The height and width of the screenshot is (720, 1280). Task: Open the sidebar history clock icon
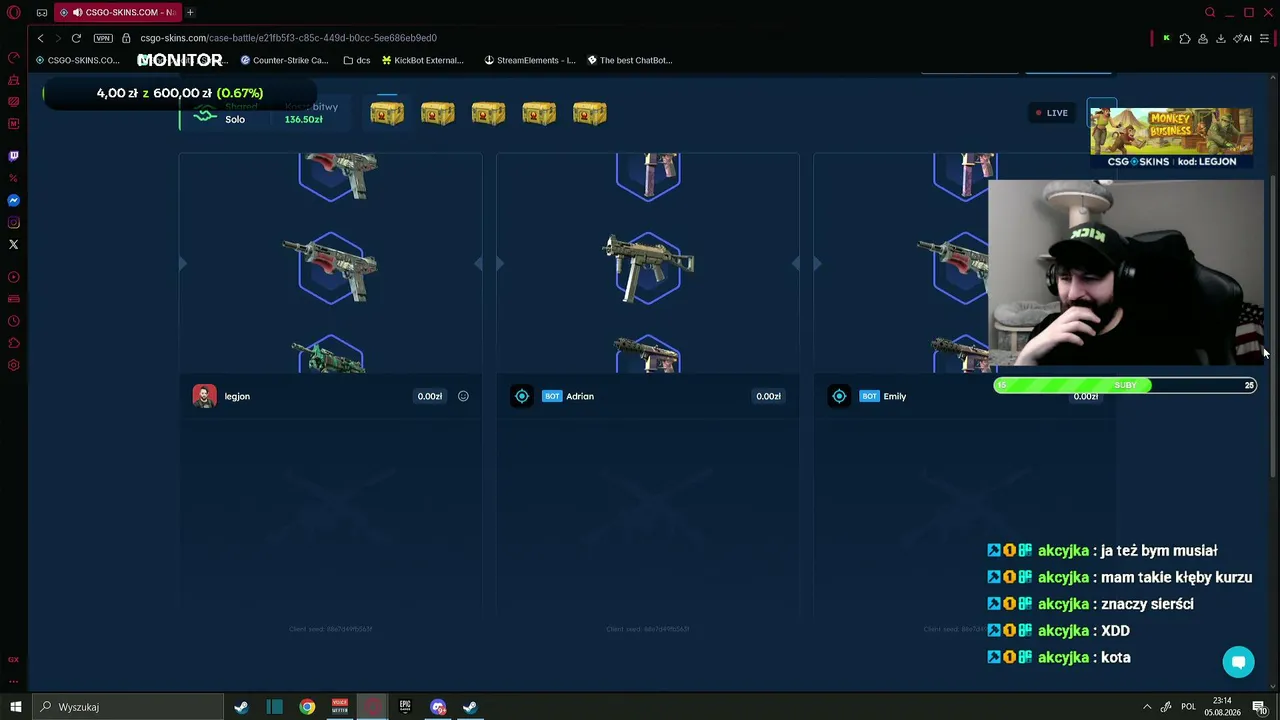click(14, 321)
